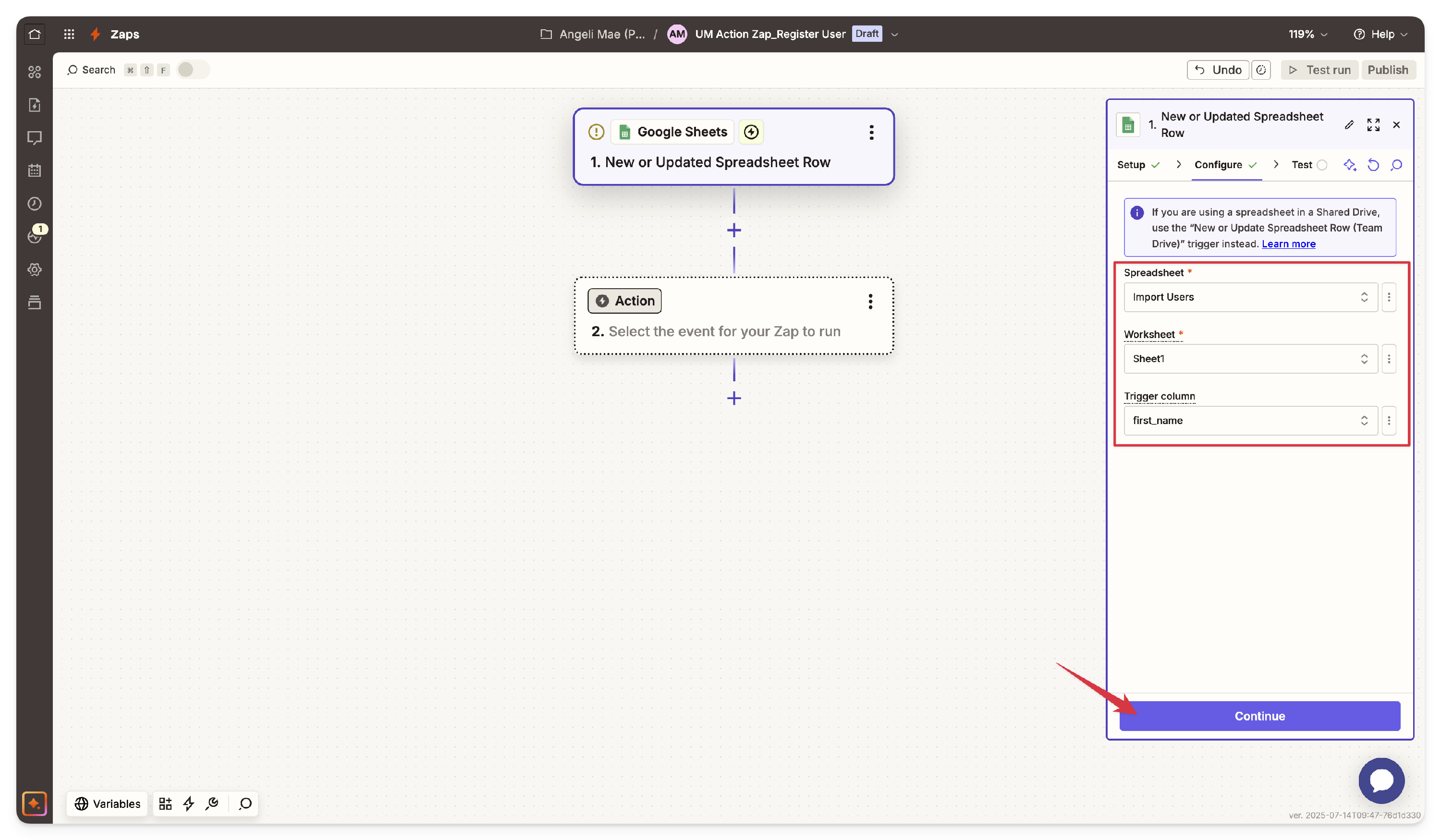Screen dimensions: 1441x840
Task: Open the Angeli Mae folder breadcrumb
Action: click(x=592, y=34)
